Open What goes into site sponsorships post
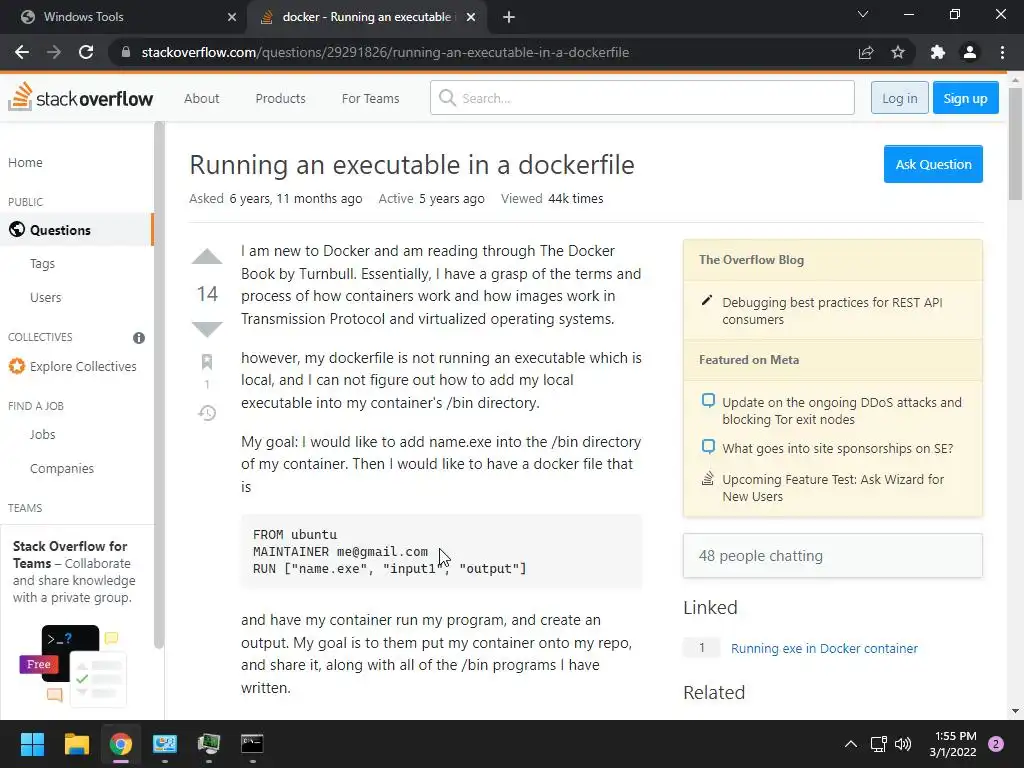This screenshot has height=768, width=1024. 837,449
